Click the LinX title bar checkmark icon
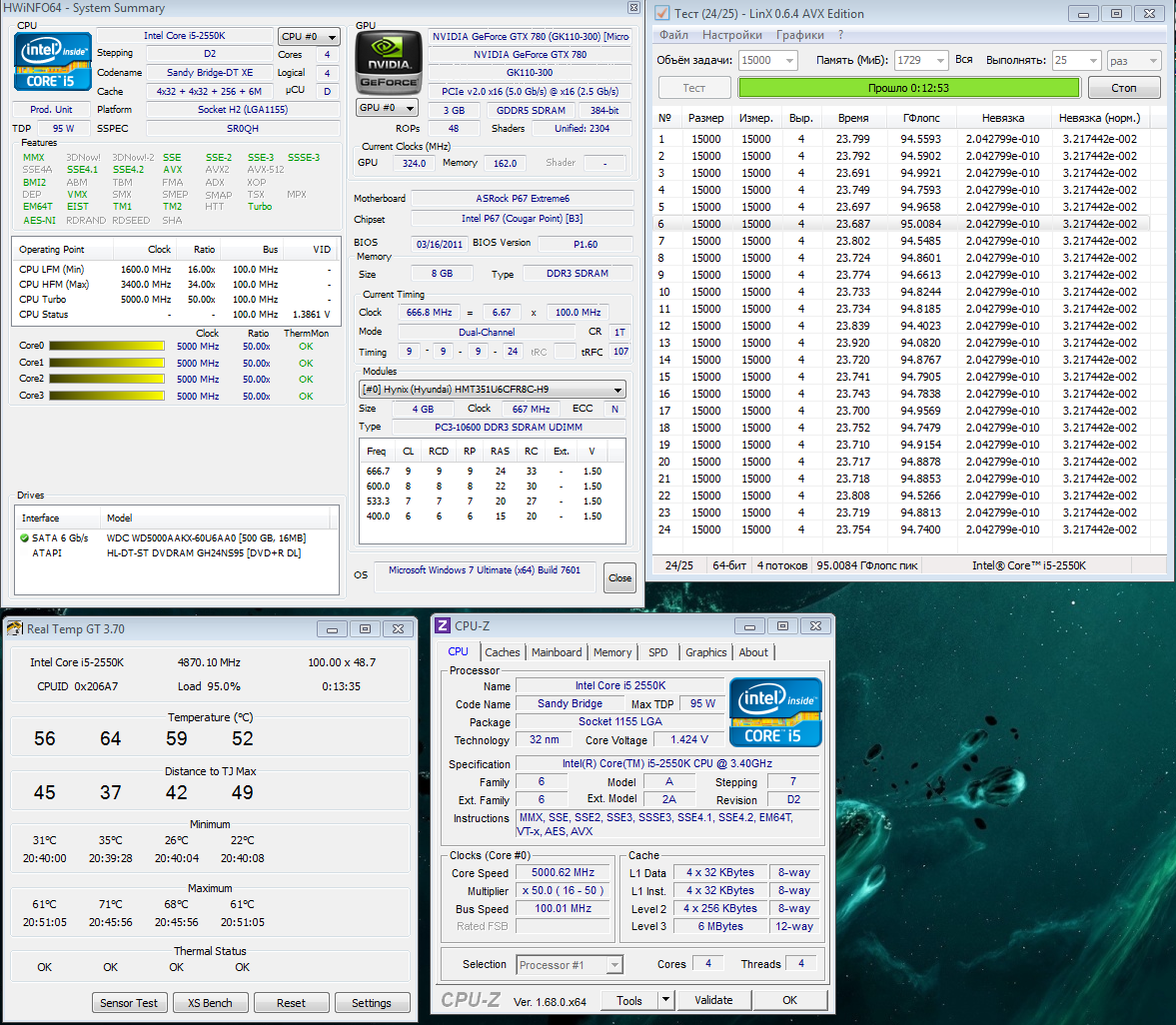 coord(662,13)
